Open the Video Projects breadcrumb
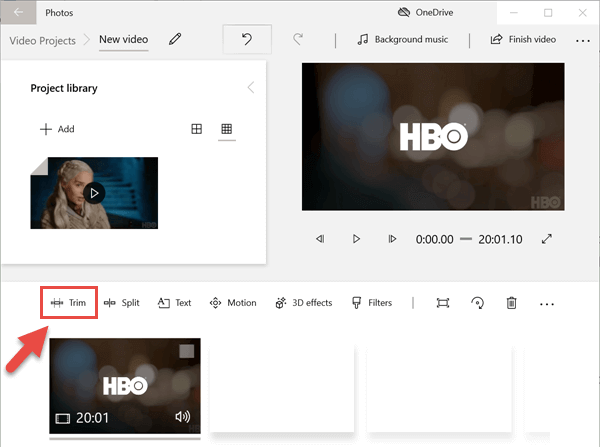This screenshot has height=447, width=600. [42, 41]
